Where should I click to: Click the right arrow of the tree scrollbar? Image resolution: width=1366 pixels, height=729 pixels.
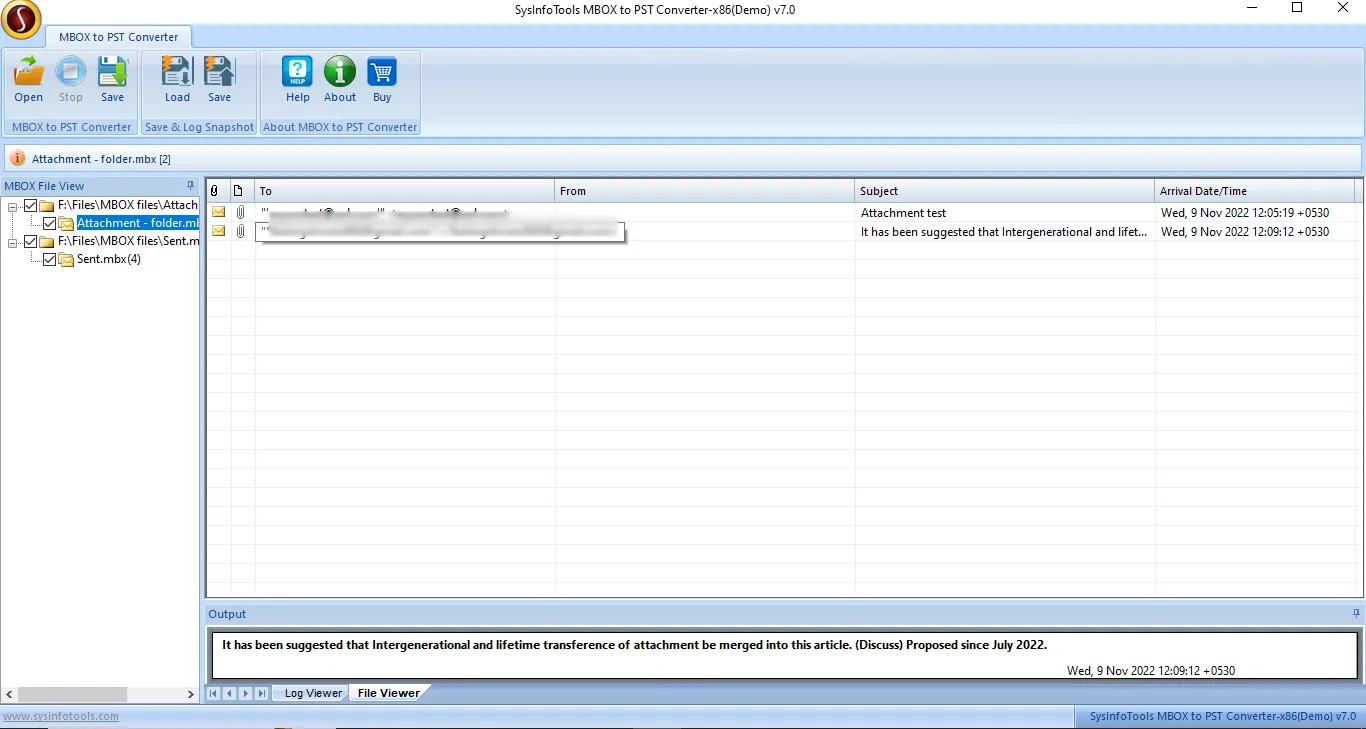191,694
